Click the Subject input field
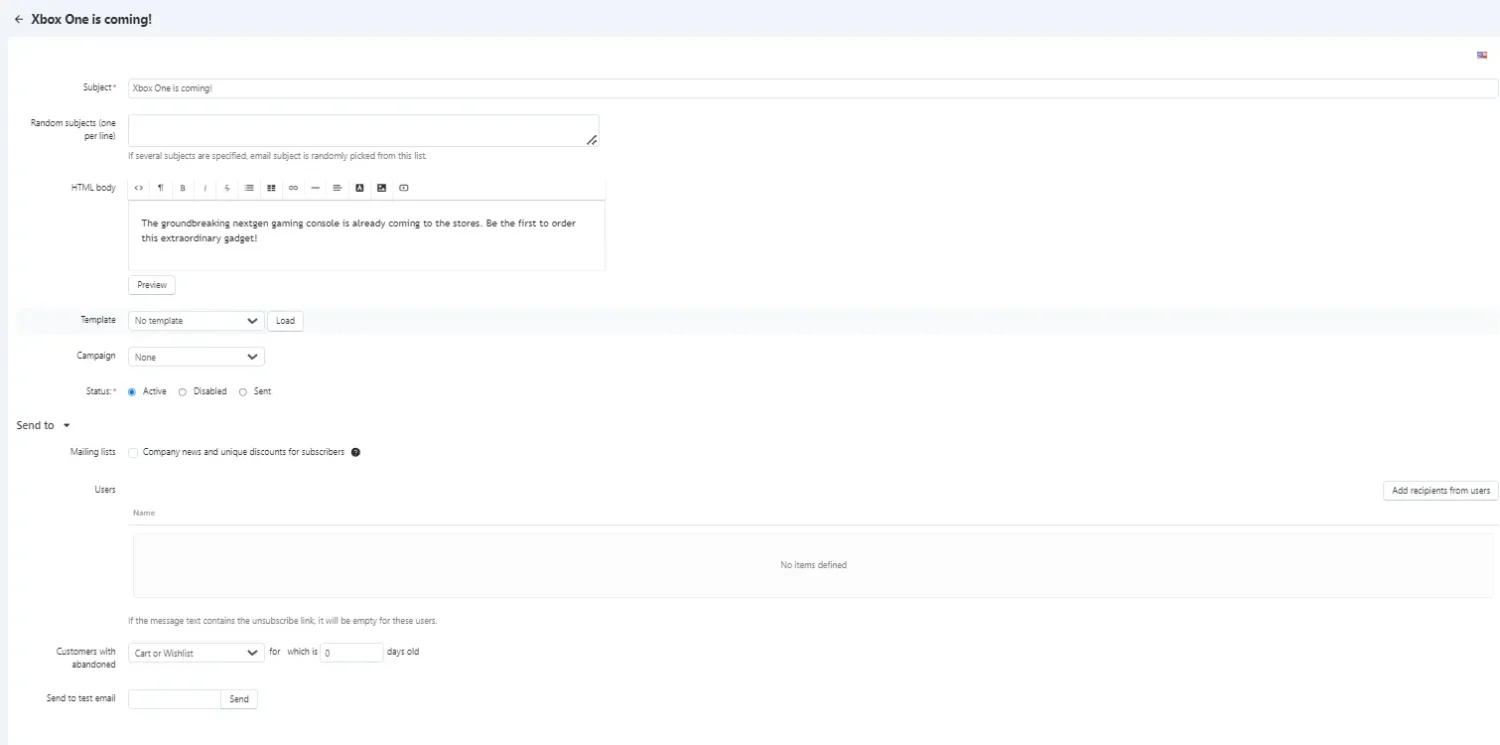This screenshot has width=1500, height=745. tap(813, 88)
